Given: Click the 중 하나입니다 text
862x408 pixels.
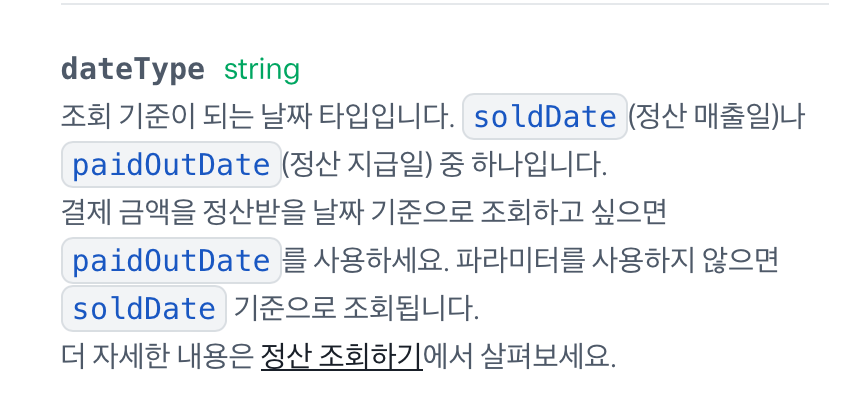Looking at the screenshot, I should click(x=523, y=164).
